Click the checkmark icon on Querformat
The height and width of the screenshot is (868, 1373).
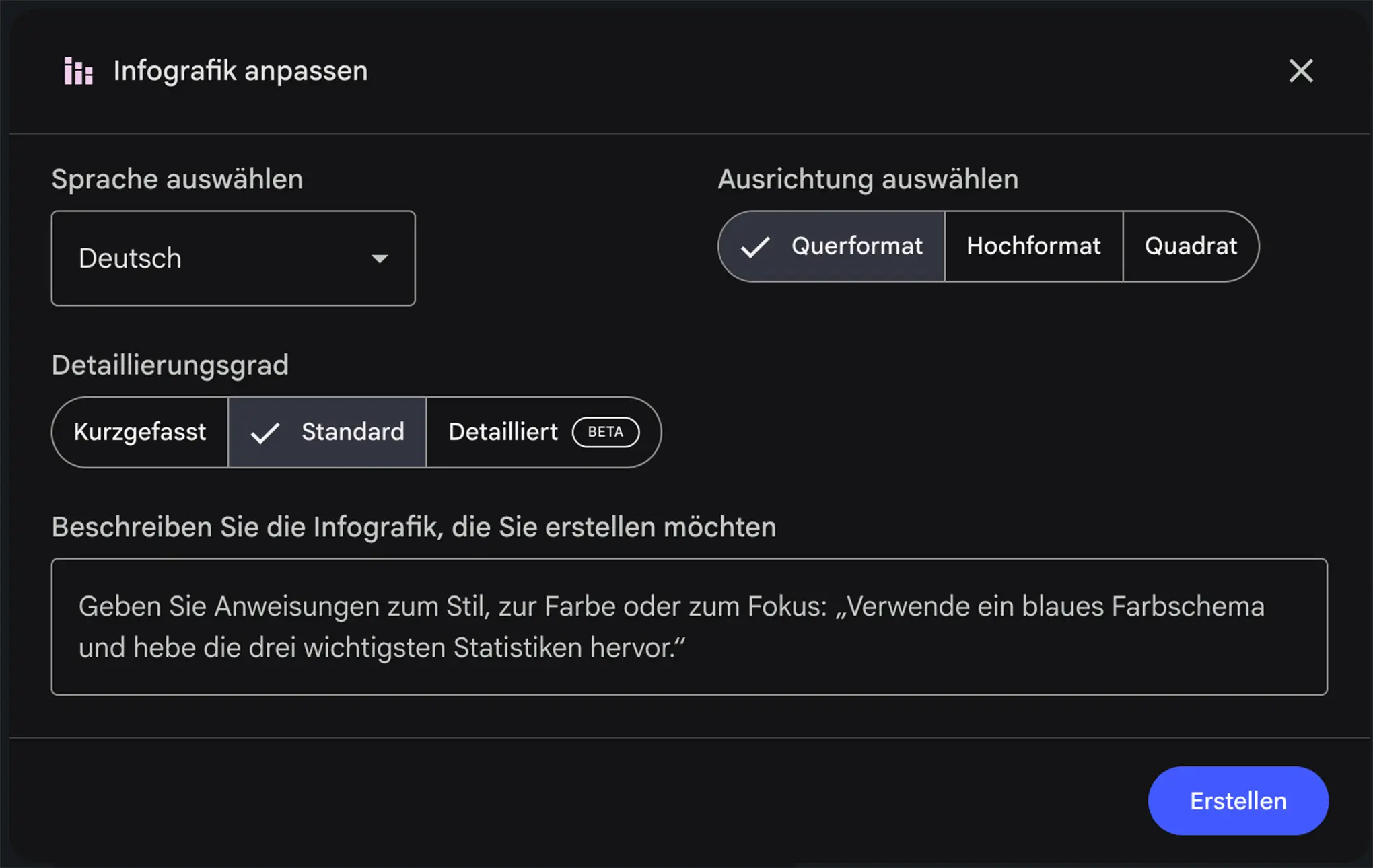click(754, 247)
